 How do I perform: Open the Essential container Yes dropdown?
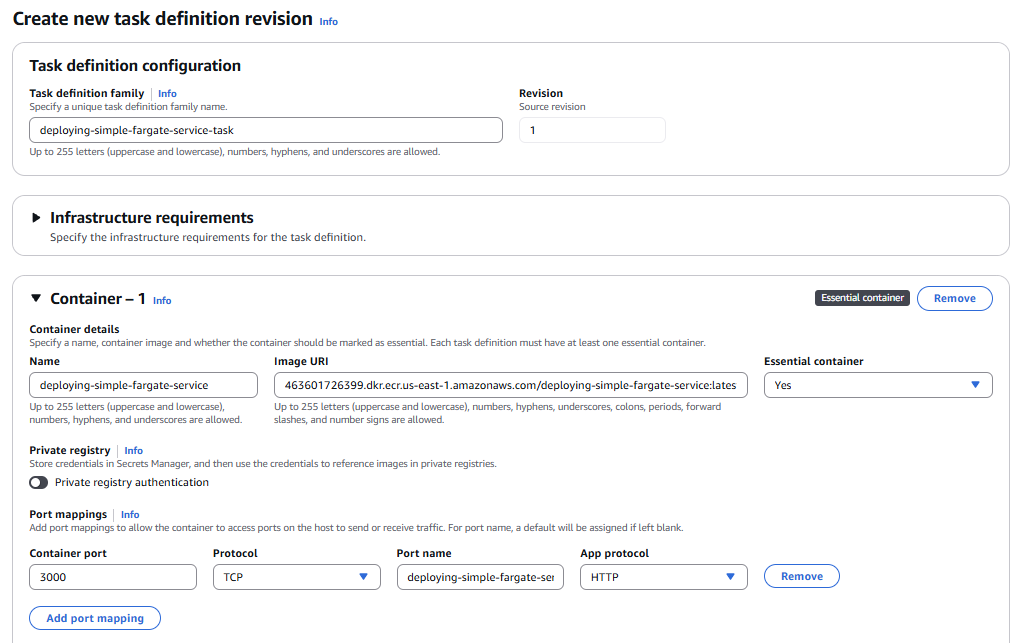(878, 385)
